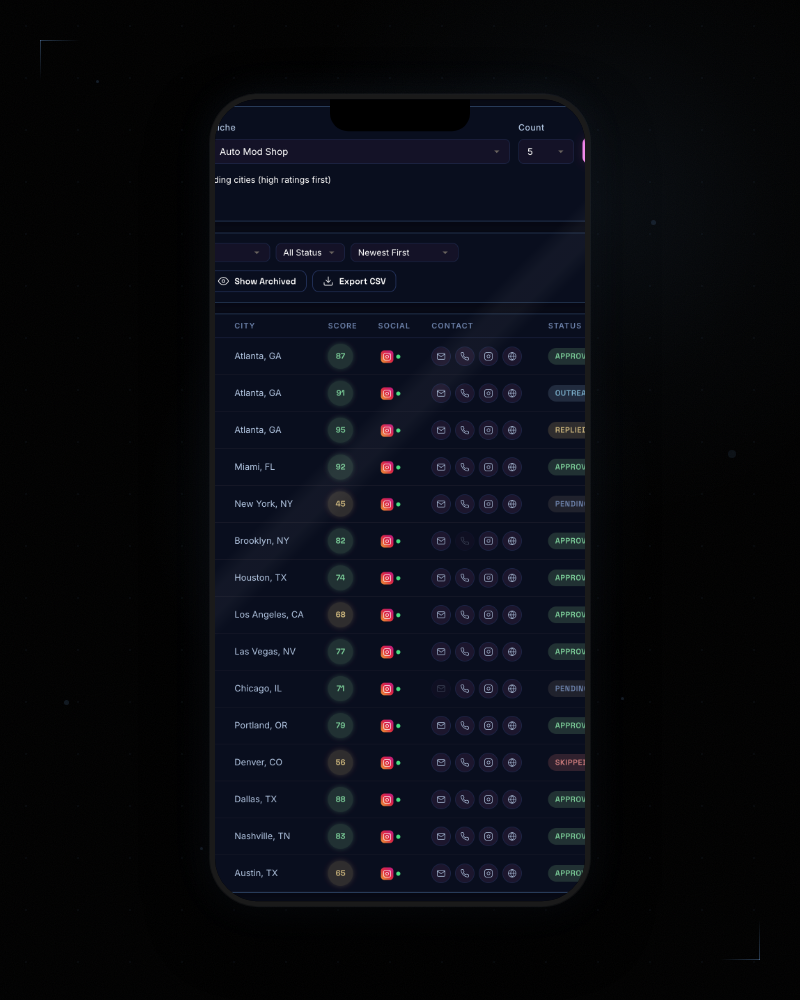Click Instagram social logo for Portland, OR

[387, 726]
